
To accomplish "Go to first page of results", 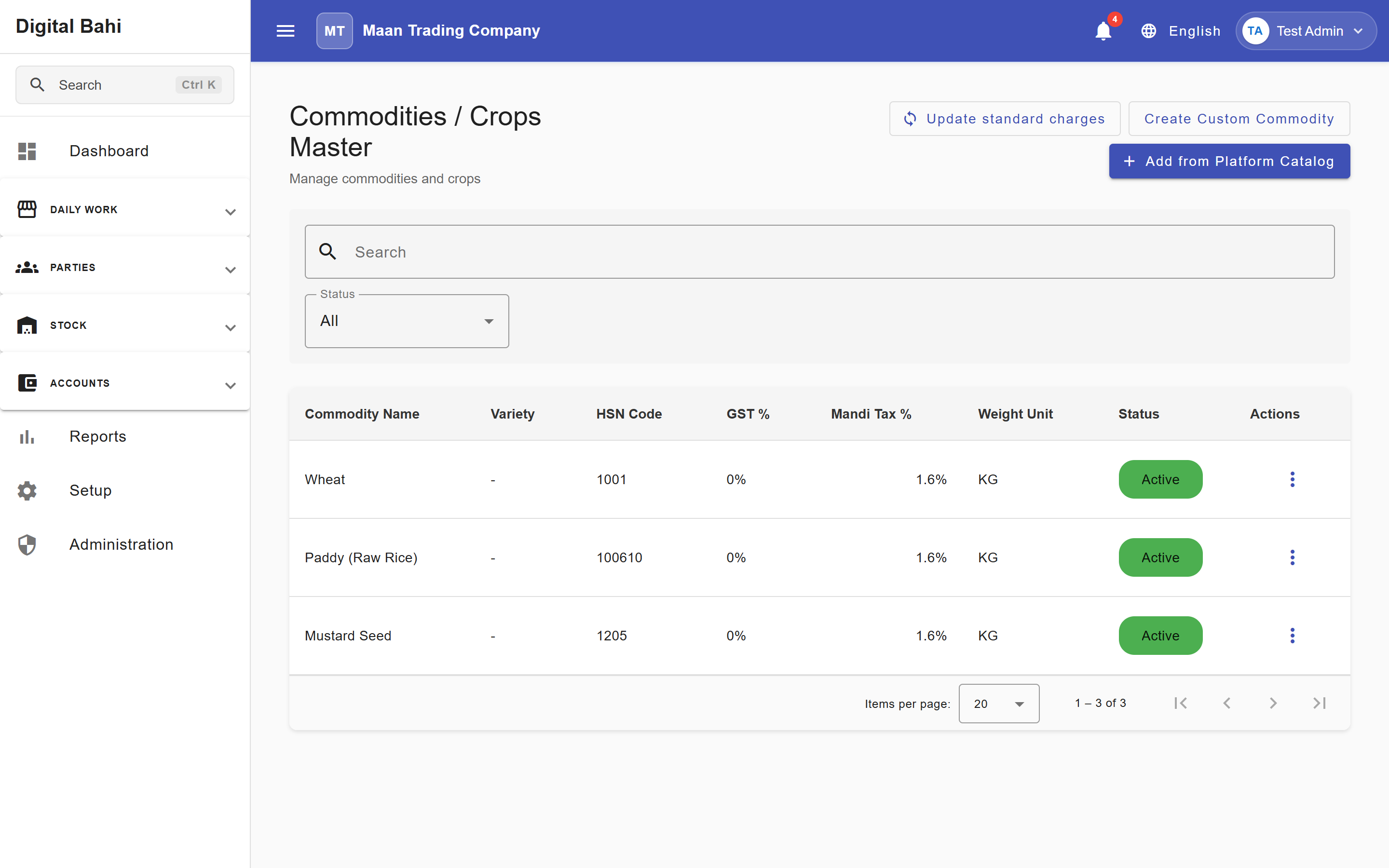I will coord(1180,703).
